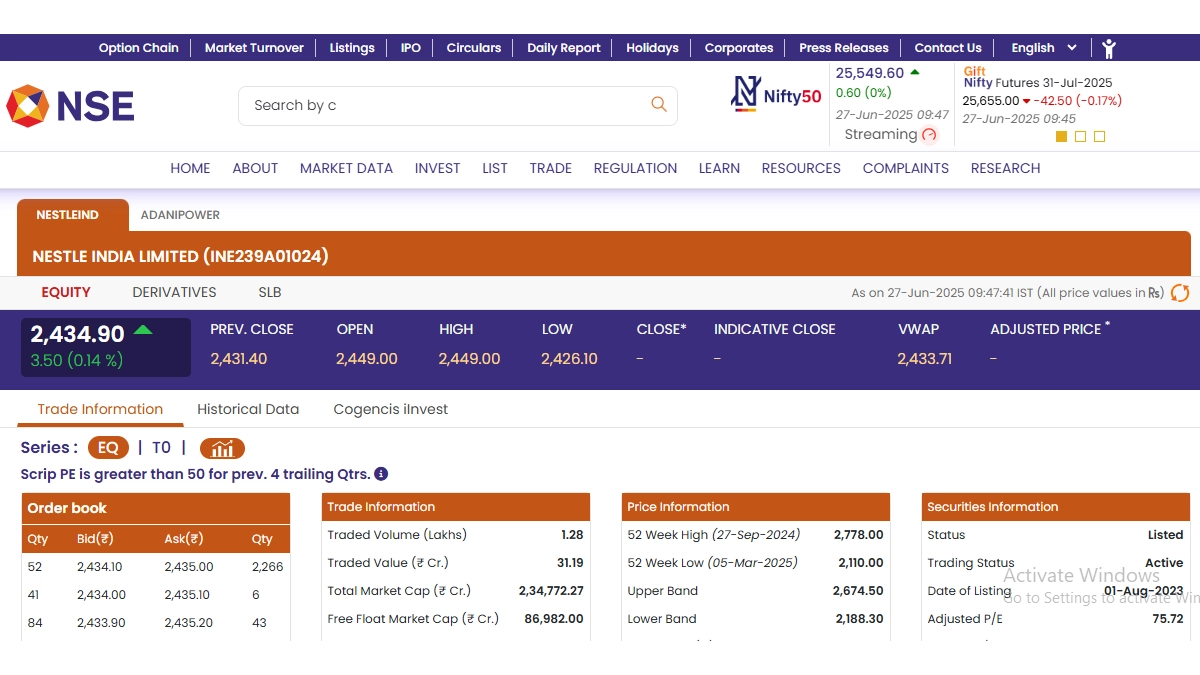This screenshot has width=1200, height=675.
Task: Select the EQ series pill
Action: (x=108, y=448)
